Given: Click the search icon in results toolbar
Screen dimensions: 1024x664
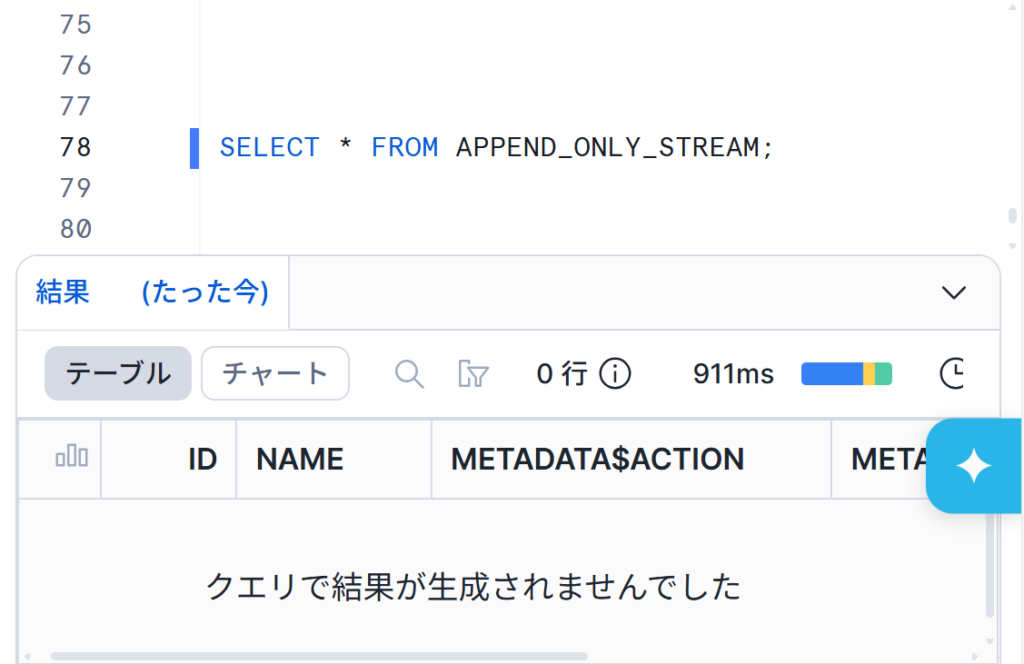Looking at the screenshot, I should coord(410,374).
